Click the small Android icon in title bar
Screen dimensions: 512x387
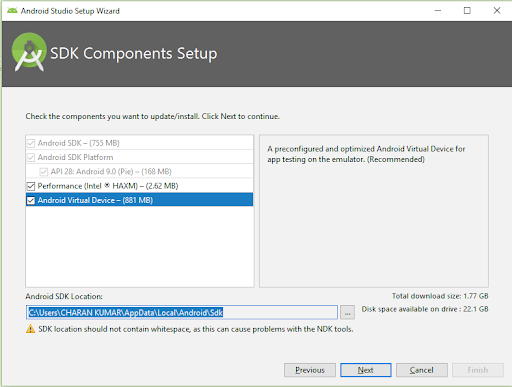pyautogui.click(x=12, y=11)
